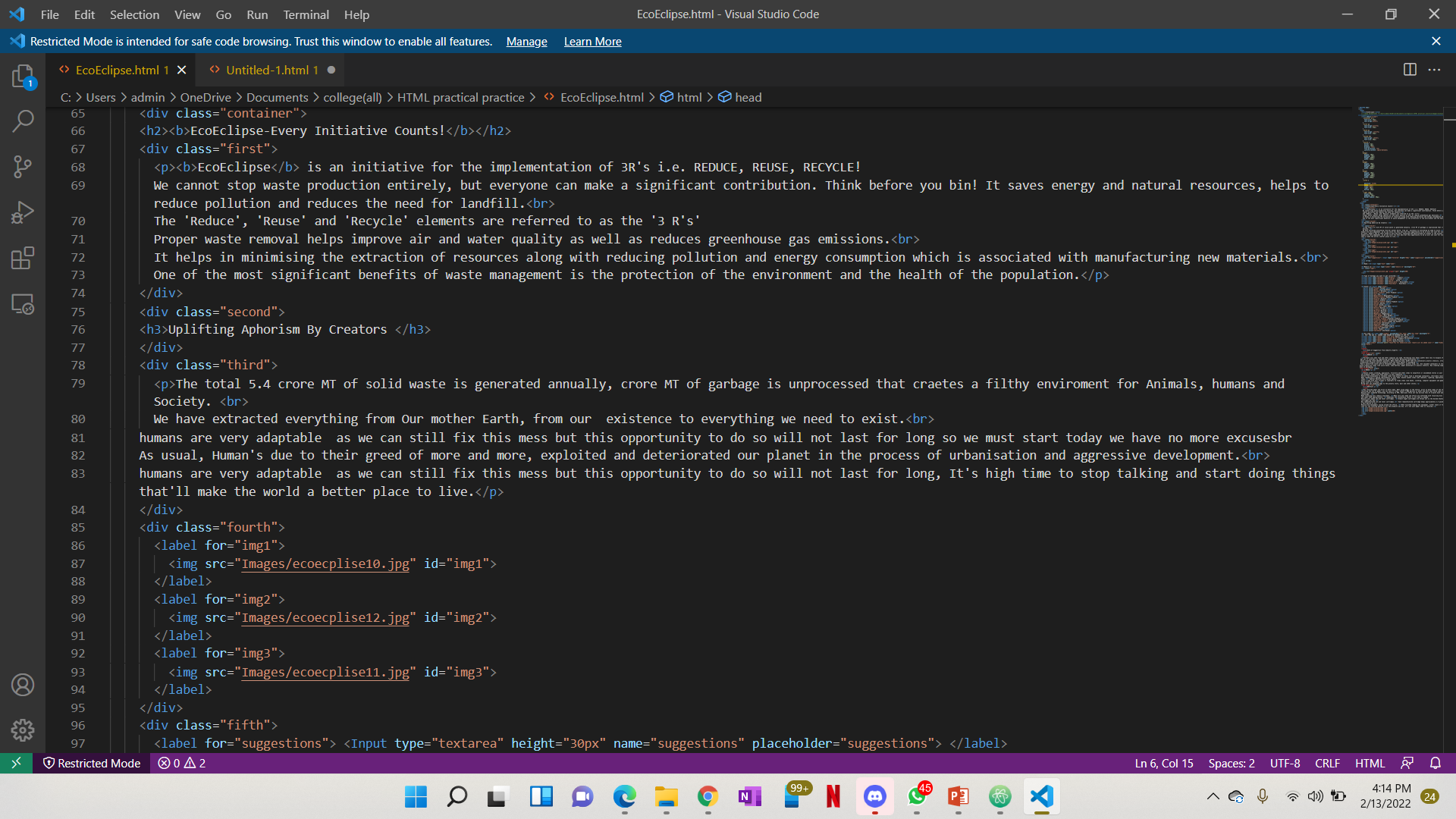This screenshot has width=1456, height=819.
Task: Expand 'head' breadcrumb item
Action: coord(748,97)
